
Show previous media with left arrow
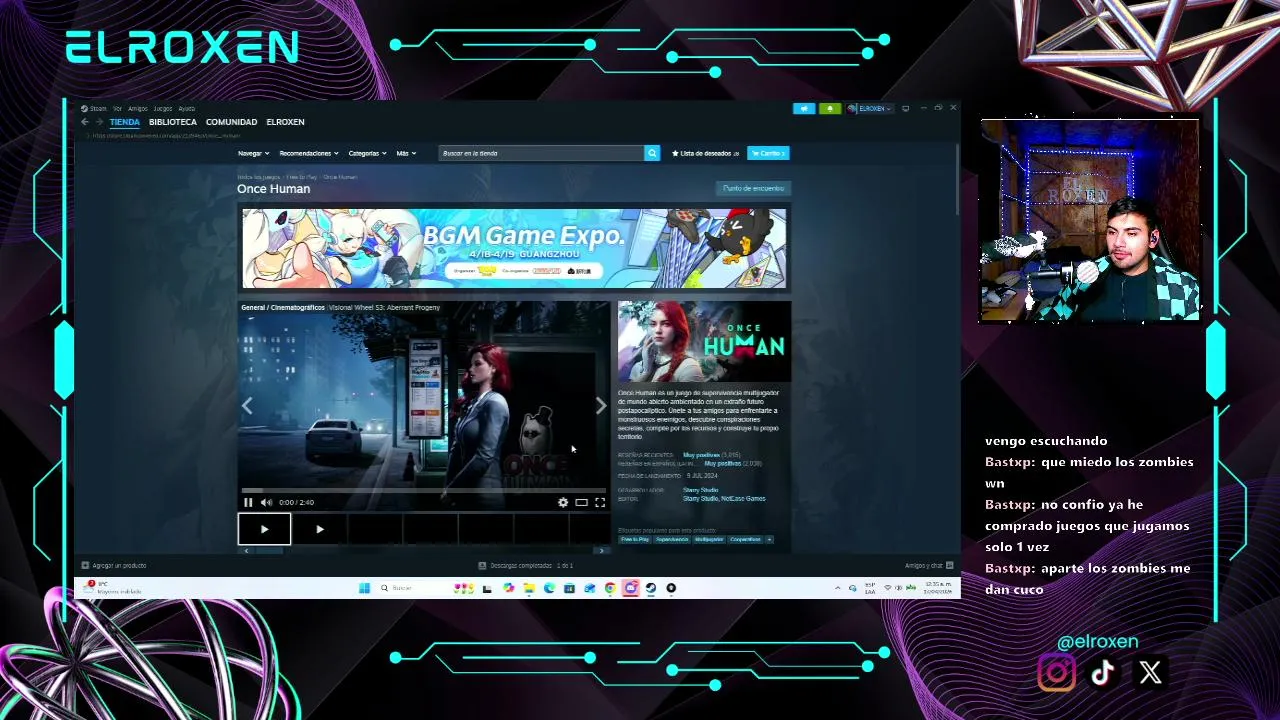247,405
